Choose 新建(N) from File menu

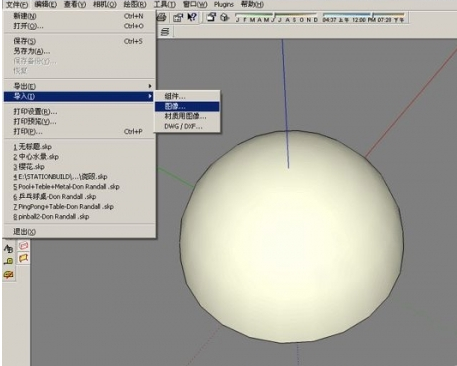click(79, 16)
